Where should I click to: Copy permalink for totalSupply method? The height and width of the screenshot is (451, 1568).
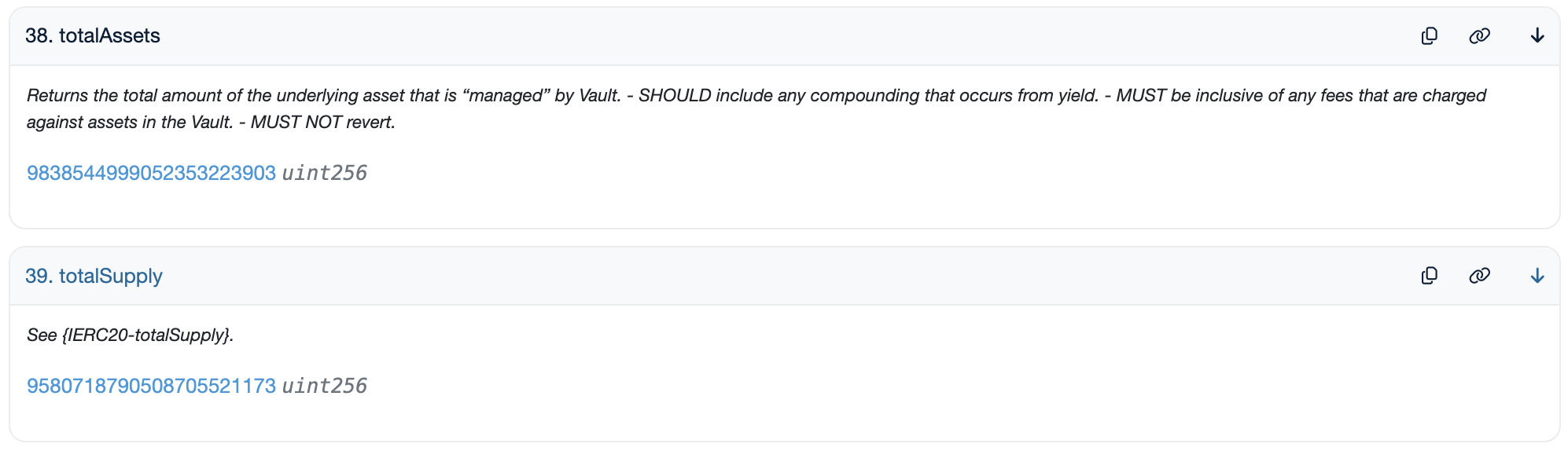click(1479, 276)
